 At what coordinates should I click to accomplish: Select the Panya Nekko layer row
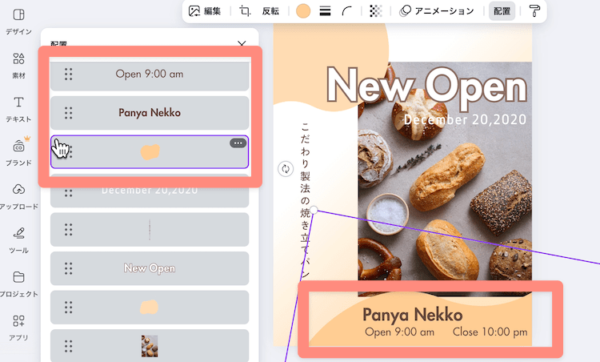click(x=150, y=113)
